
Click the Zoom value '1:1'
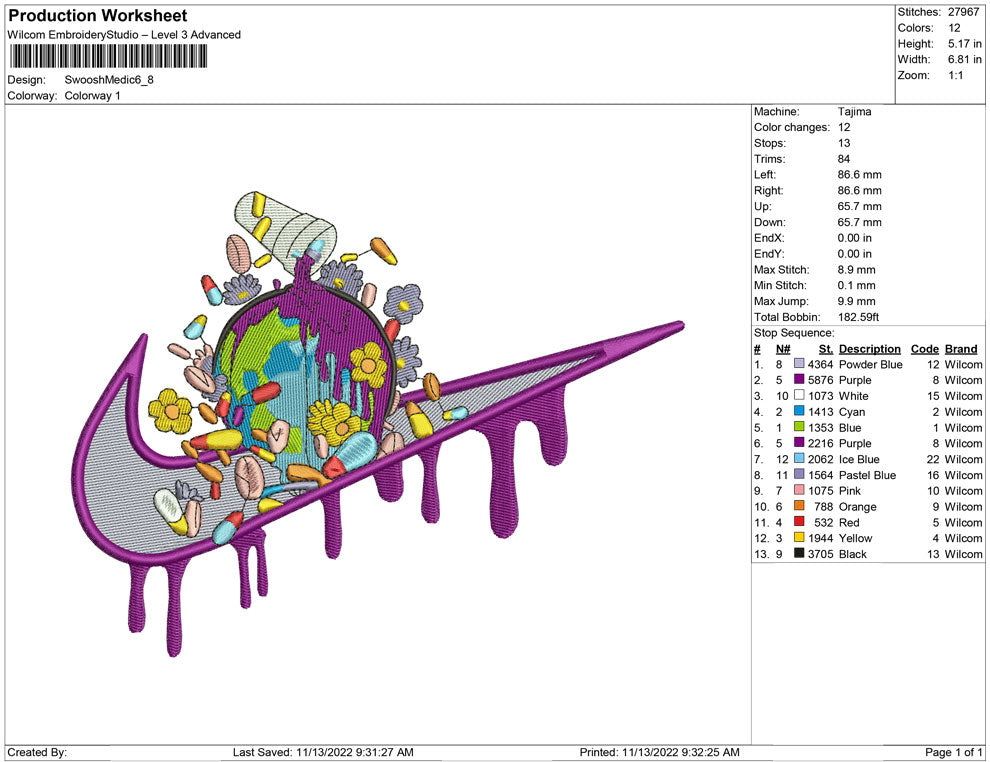click(955, 75)
